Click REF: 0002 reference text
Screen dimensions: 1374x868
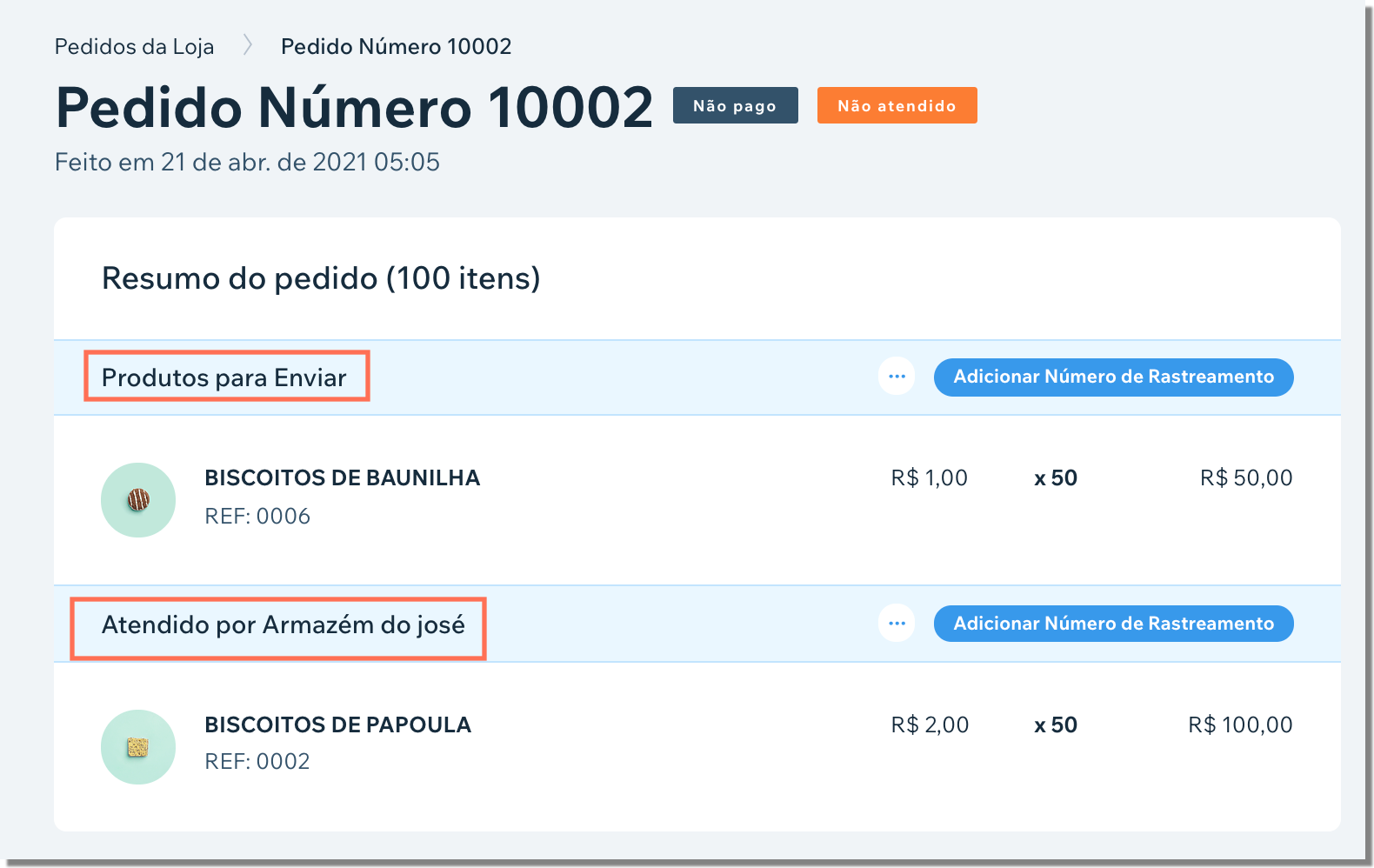coord(257,761)
